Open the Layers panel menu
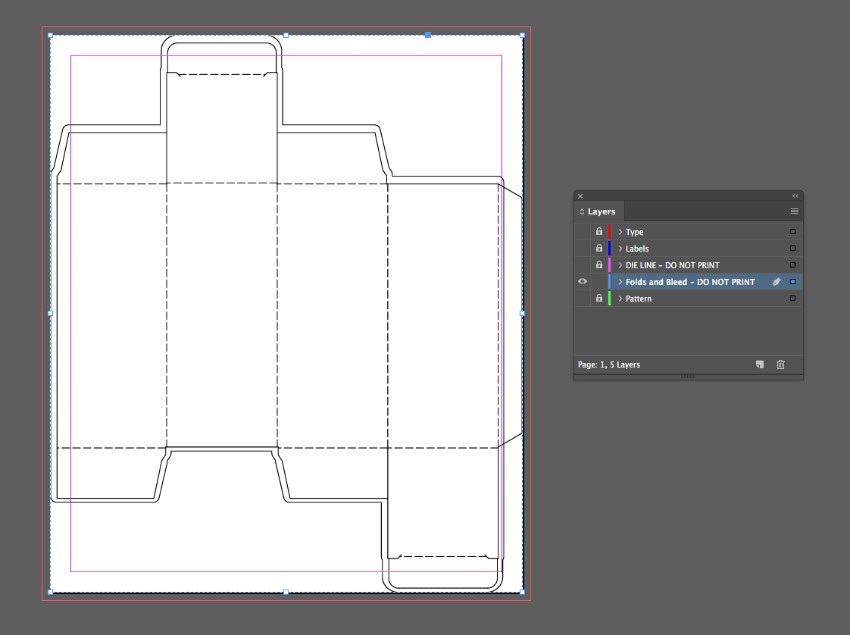This screenshot has height=635, width=850. coord(795,212)
